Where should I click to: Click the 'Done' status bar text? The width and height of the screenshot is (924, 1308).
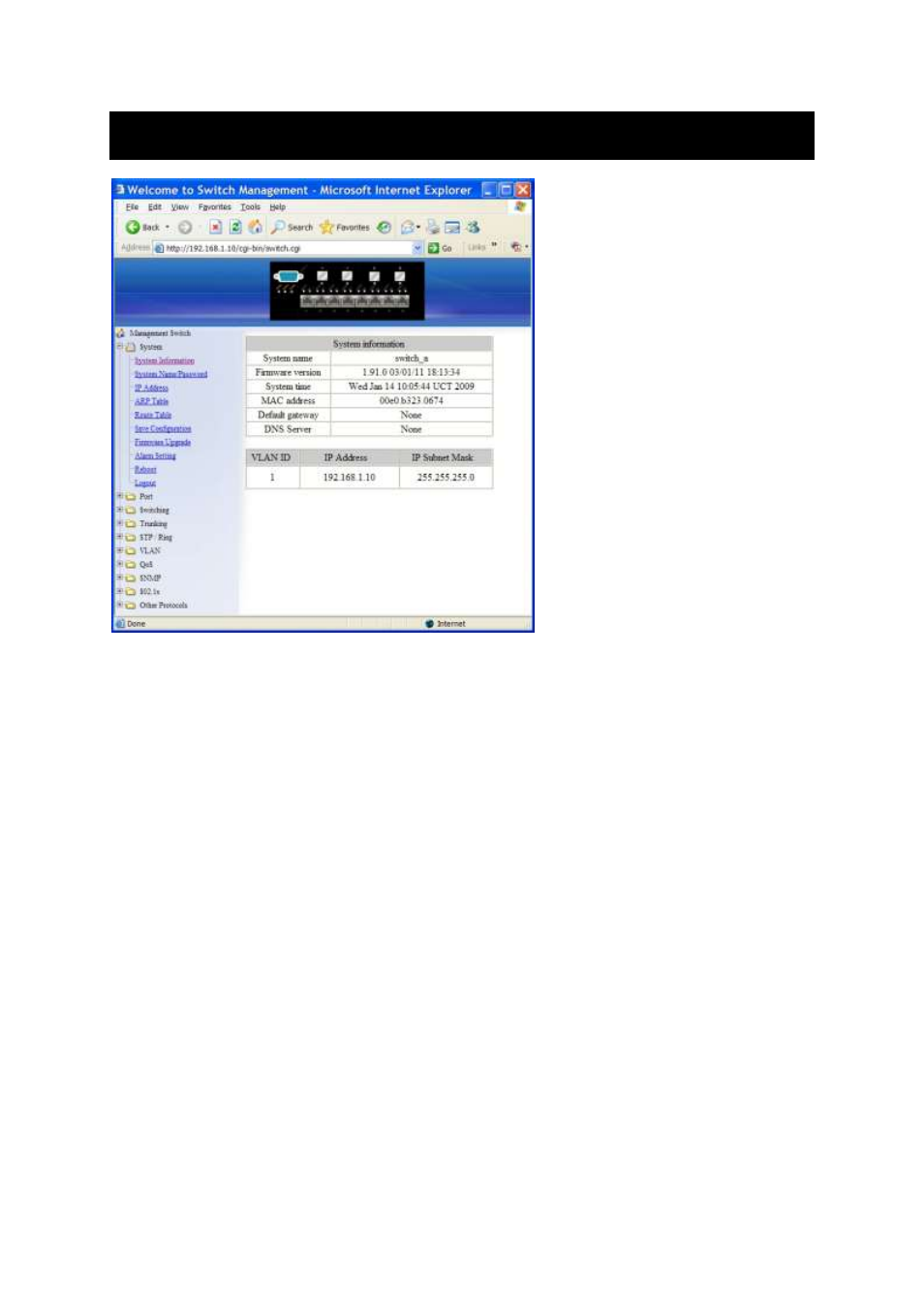(137, 624)
